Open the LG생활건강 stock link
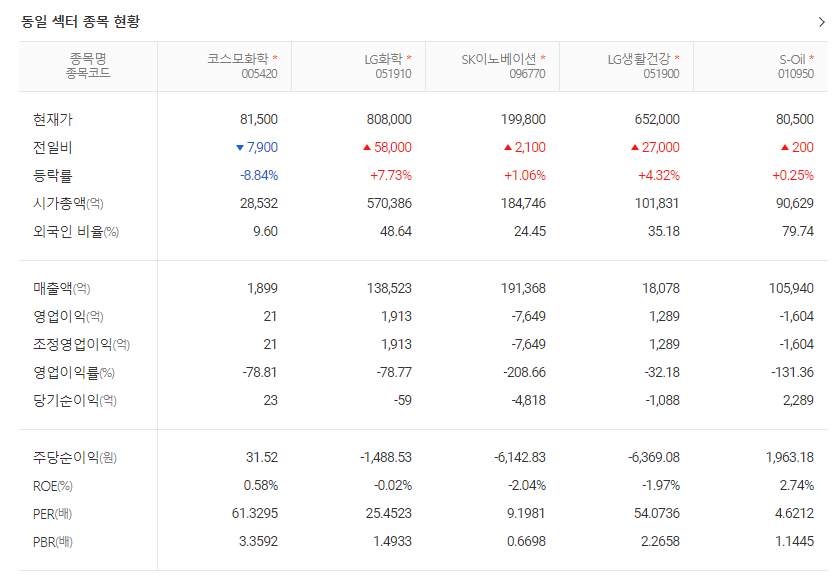 tap(638, 59)
